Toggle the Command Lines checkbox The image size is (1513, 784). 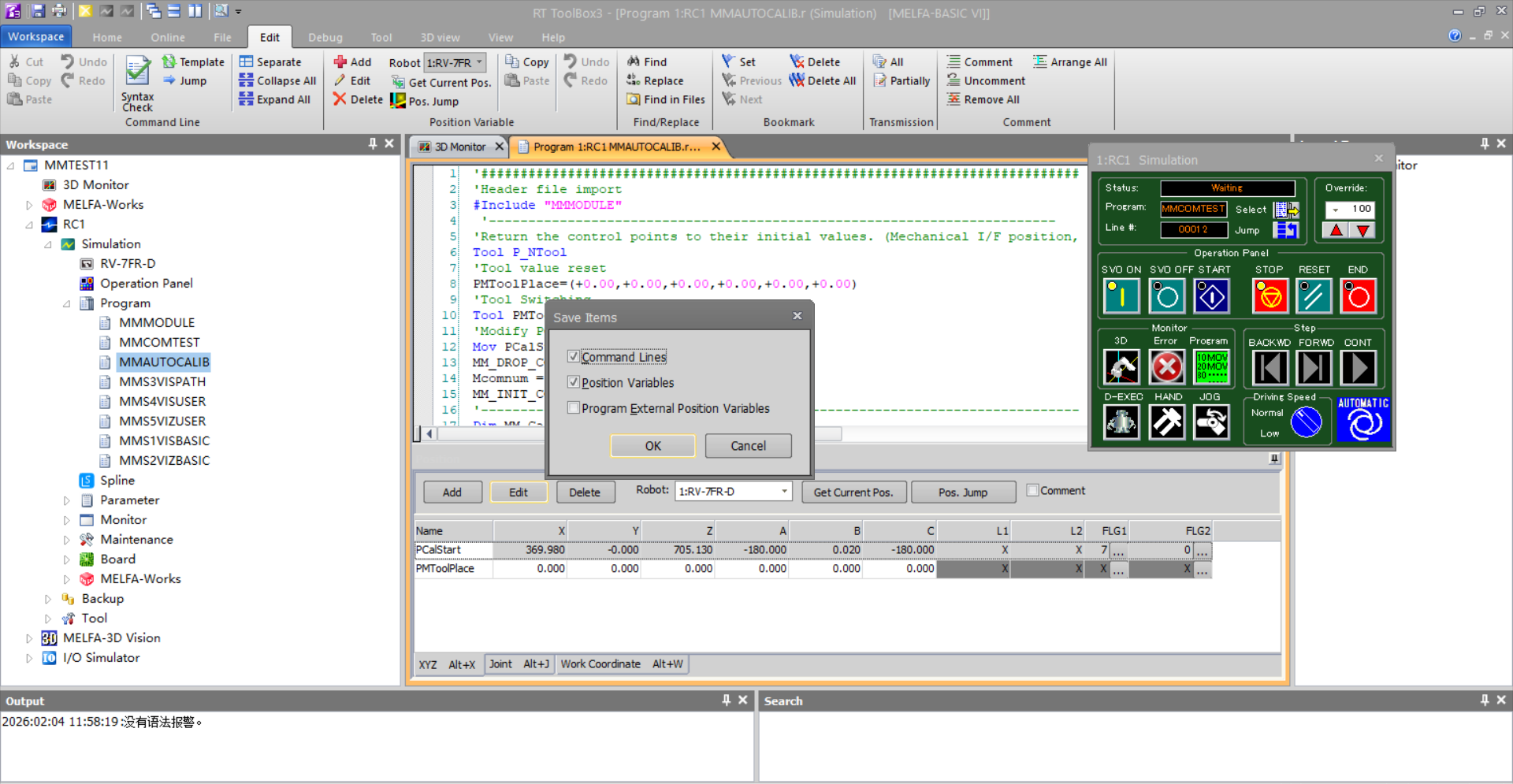pos(574,357)
